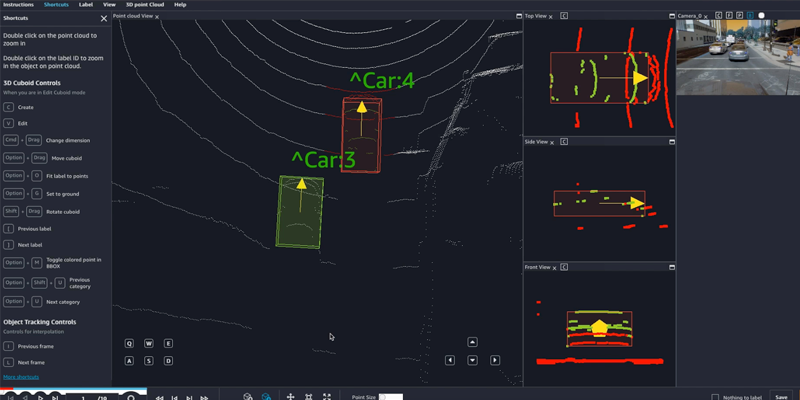Open the More shortcuts link

[21, 376]
